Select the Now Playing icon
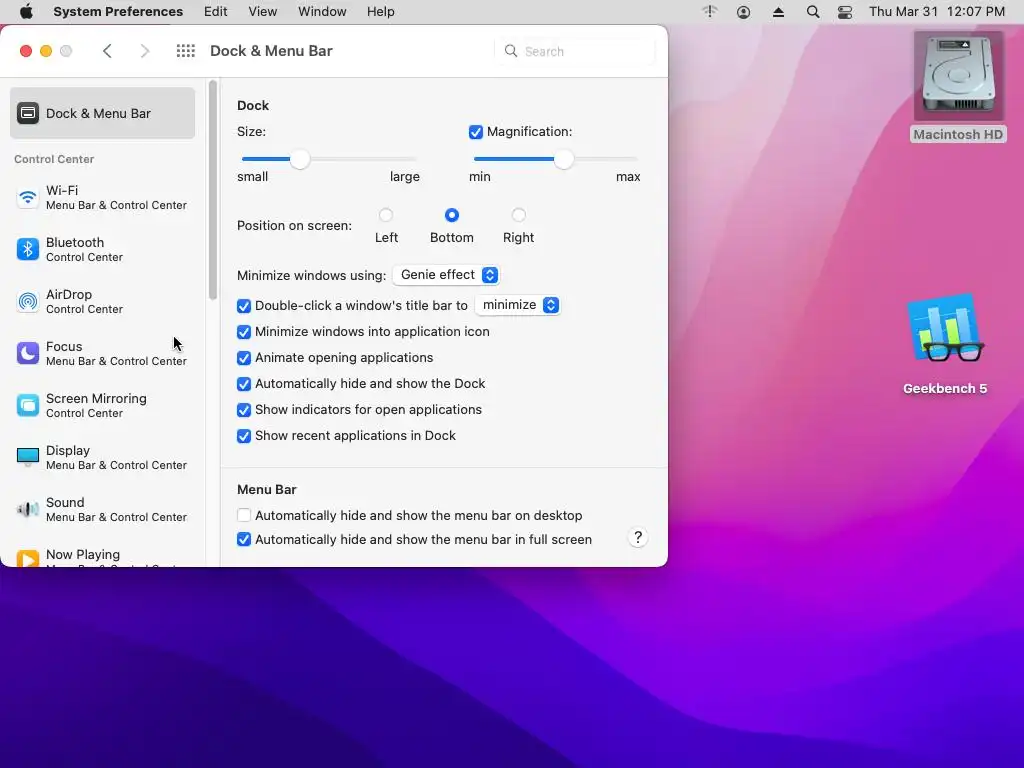This screenshot has width=1024, height=768. pos(27,558)
